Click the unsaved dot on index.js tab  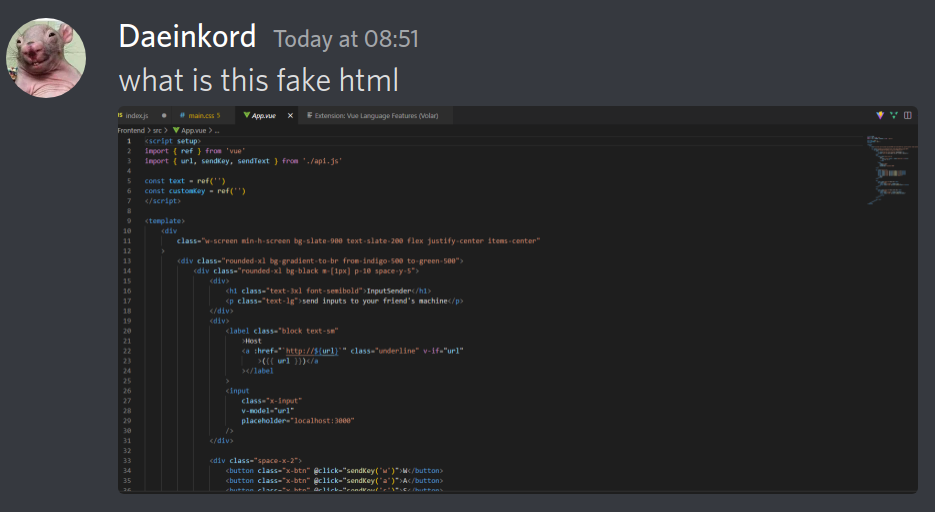coord(164,116)
